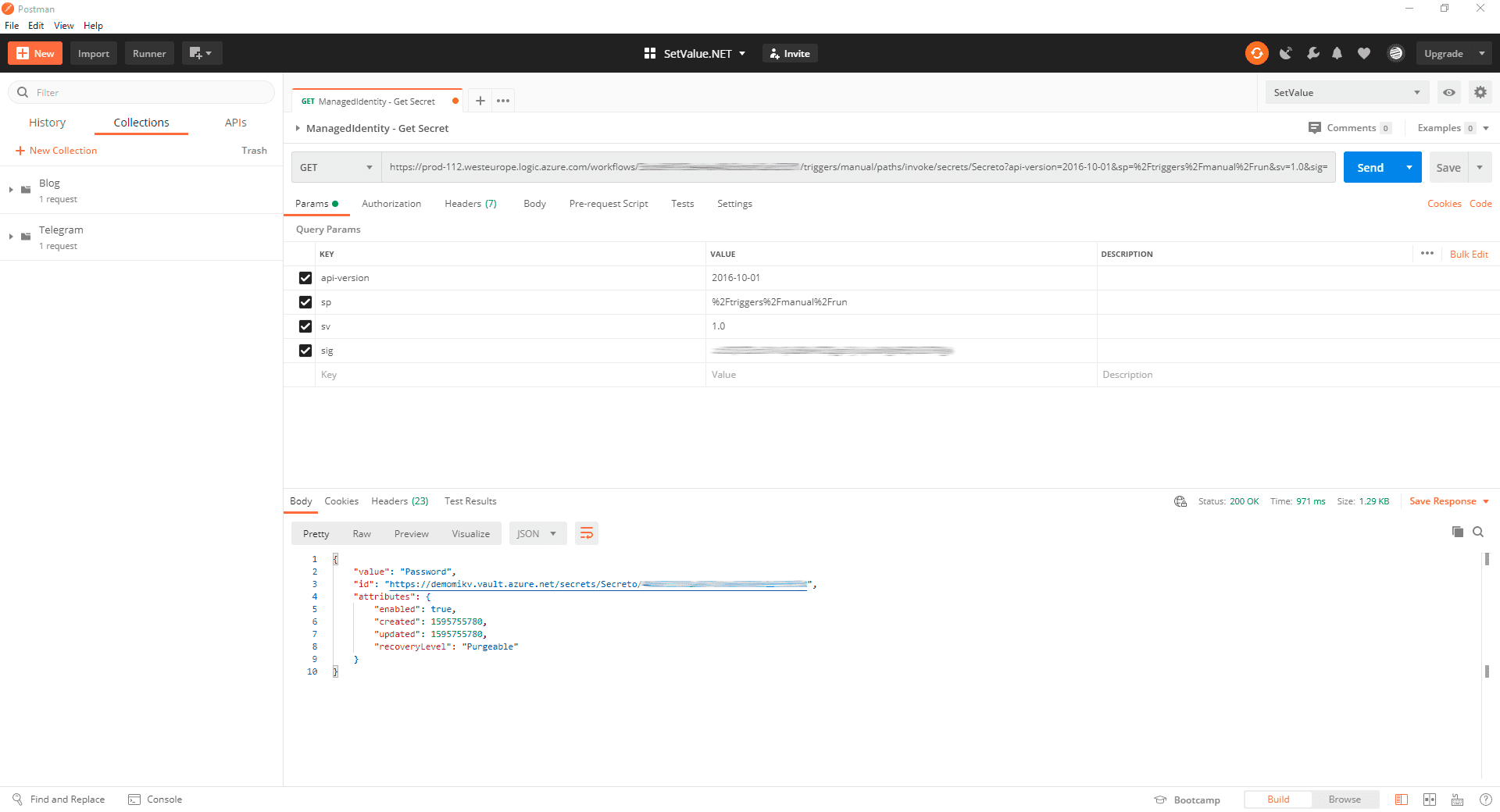Click the Blog collection folder icon

pos(26,190)
